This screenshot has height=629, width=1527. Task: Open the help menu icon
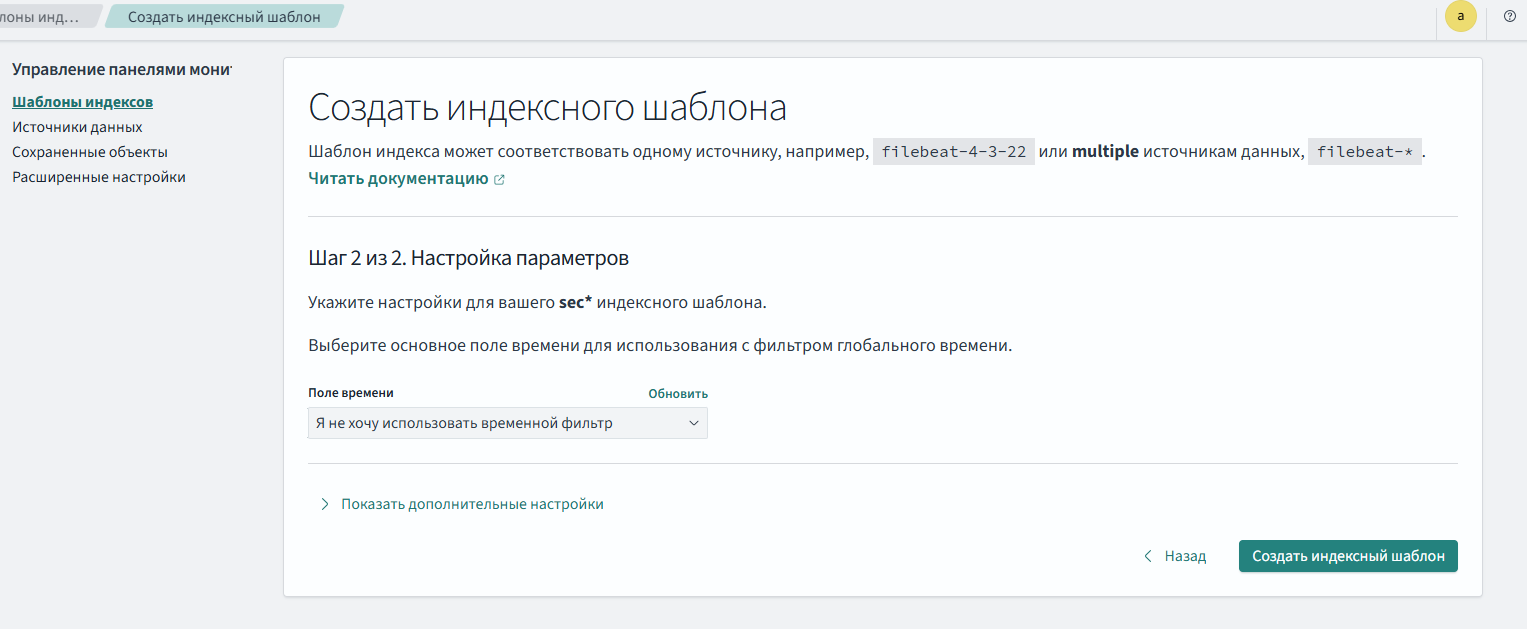point(1510,16)
